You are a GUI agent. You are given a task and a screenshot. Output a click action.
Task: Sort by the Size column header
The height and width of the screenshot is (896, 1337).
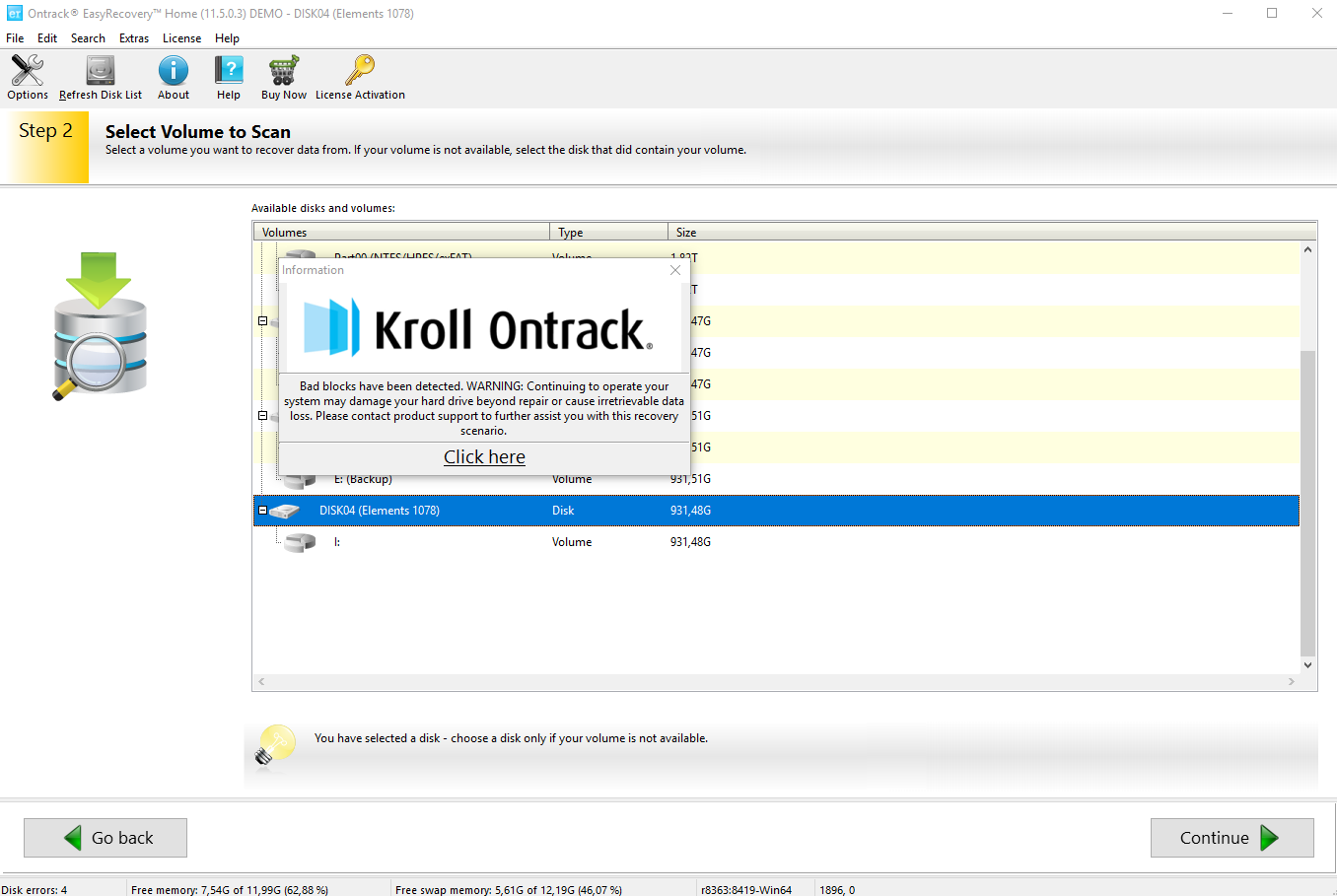click(x=991, y=232)
